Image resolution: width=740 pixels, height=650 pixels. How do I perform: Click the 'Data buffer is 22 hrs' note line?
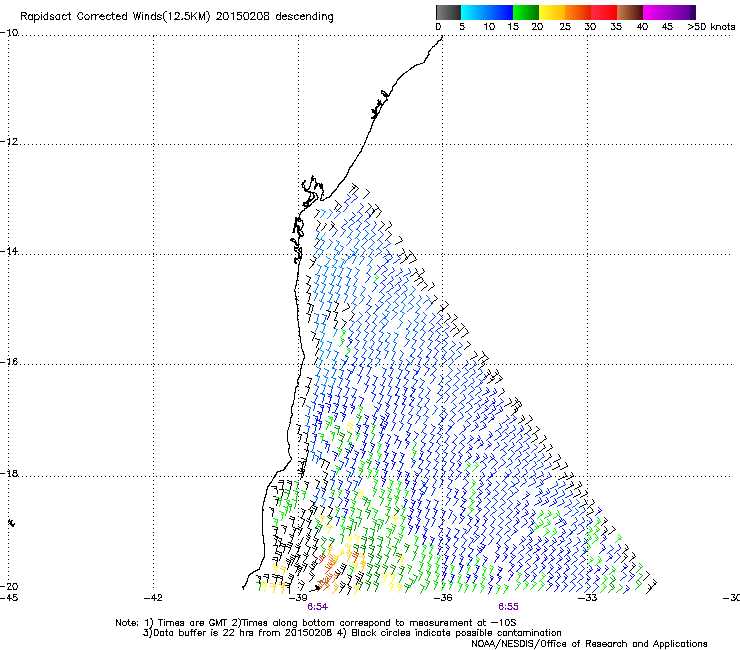click(x=352, y=633)
